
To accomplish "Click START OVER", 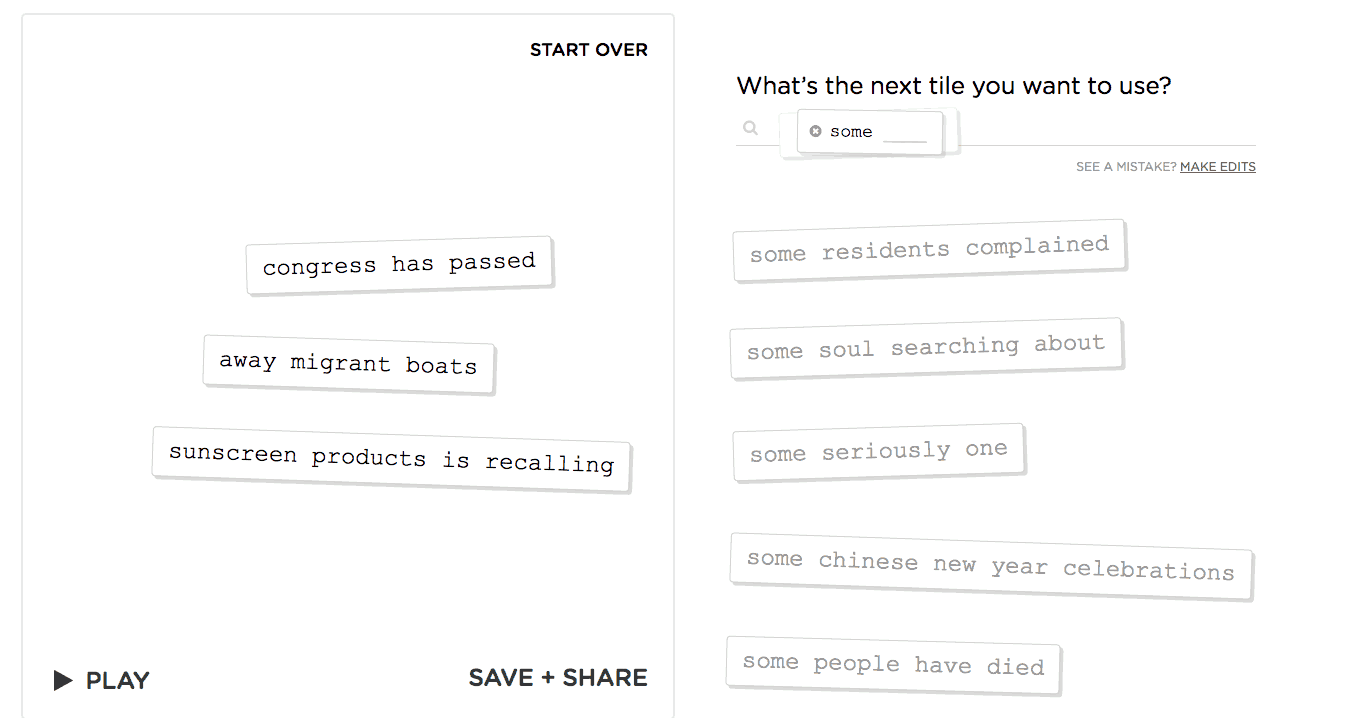I will [588, 50].
